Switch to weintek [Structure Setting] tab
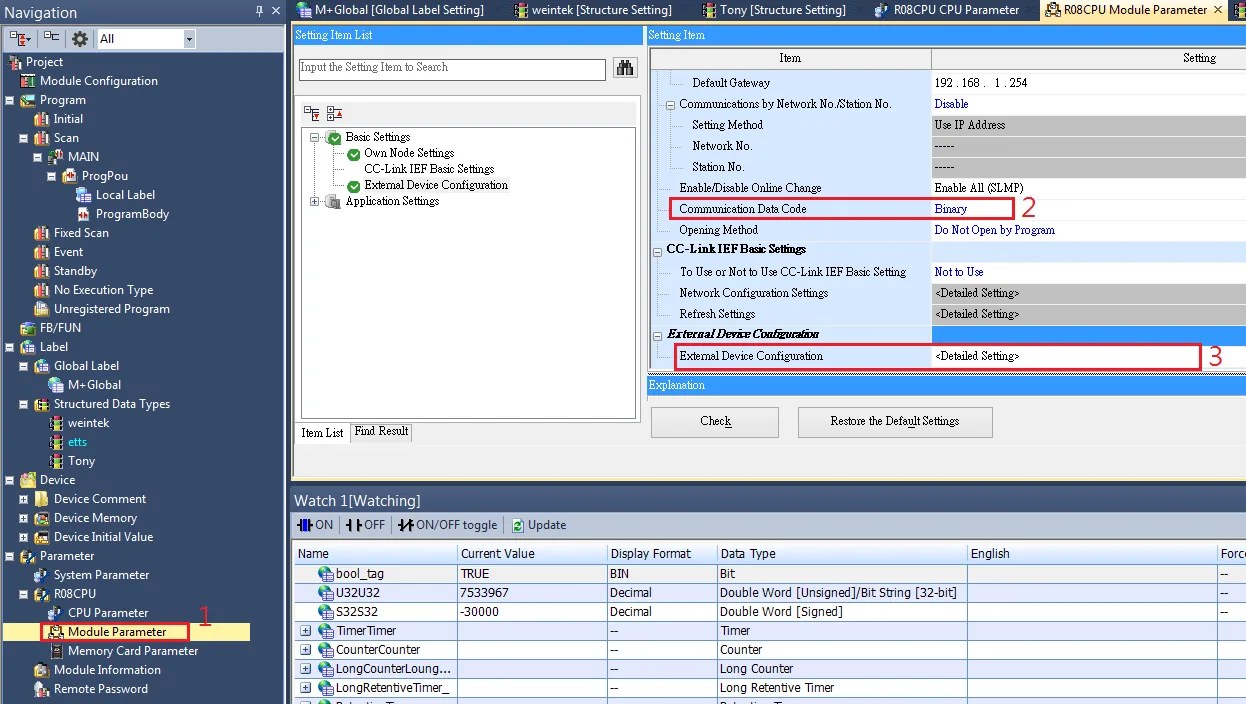Image resolution: width=1246 pixels, height=704 pixels. (x=592, y=10)
